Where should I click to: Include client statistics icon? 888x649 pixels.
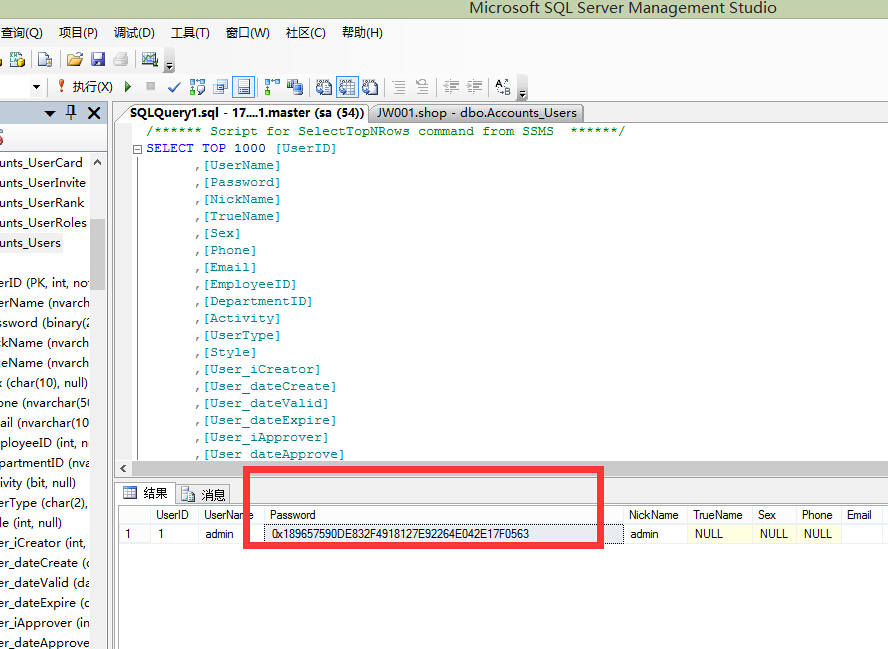point(294,87)
